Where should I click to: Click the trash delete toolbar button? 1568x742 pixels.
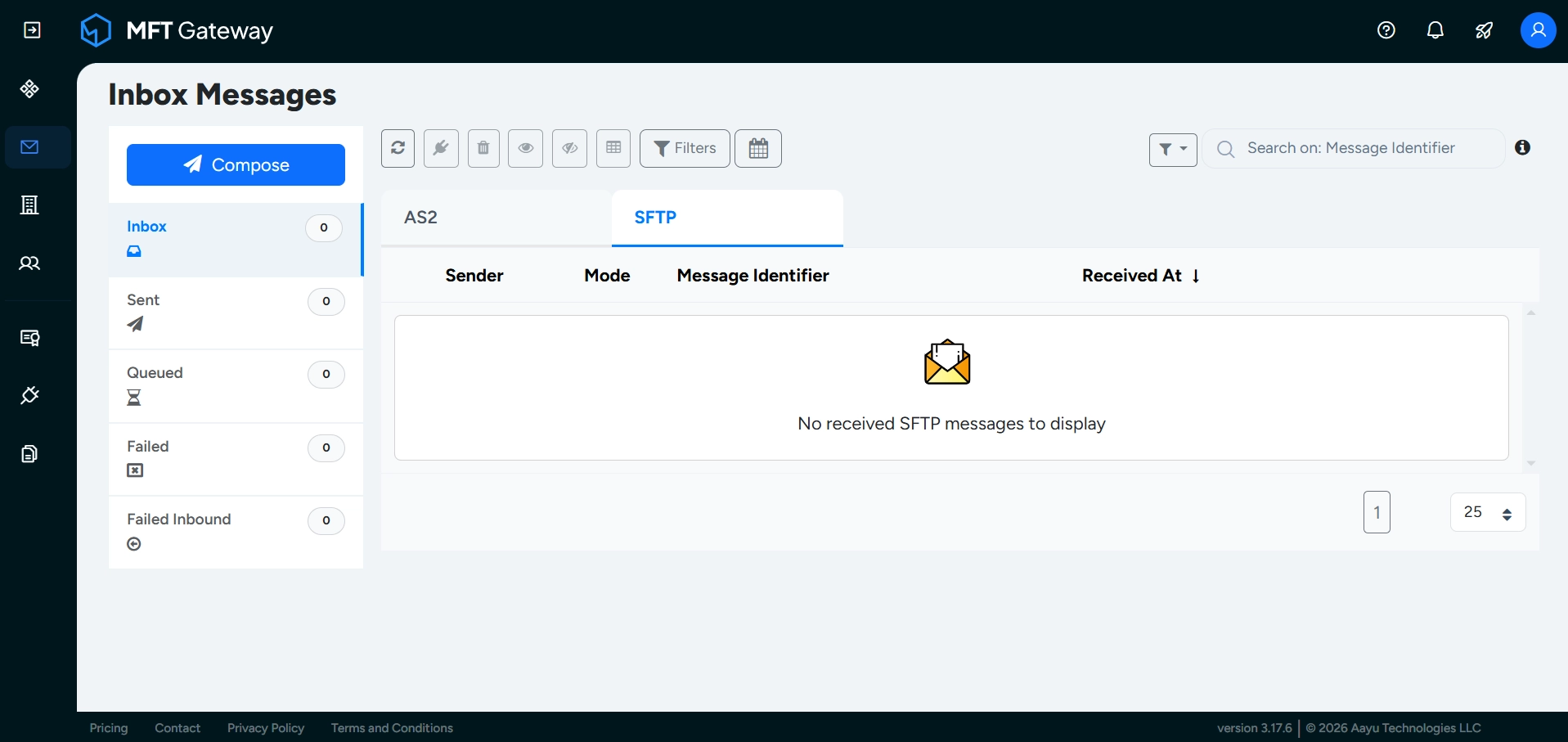(x=483, y=148)
